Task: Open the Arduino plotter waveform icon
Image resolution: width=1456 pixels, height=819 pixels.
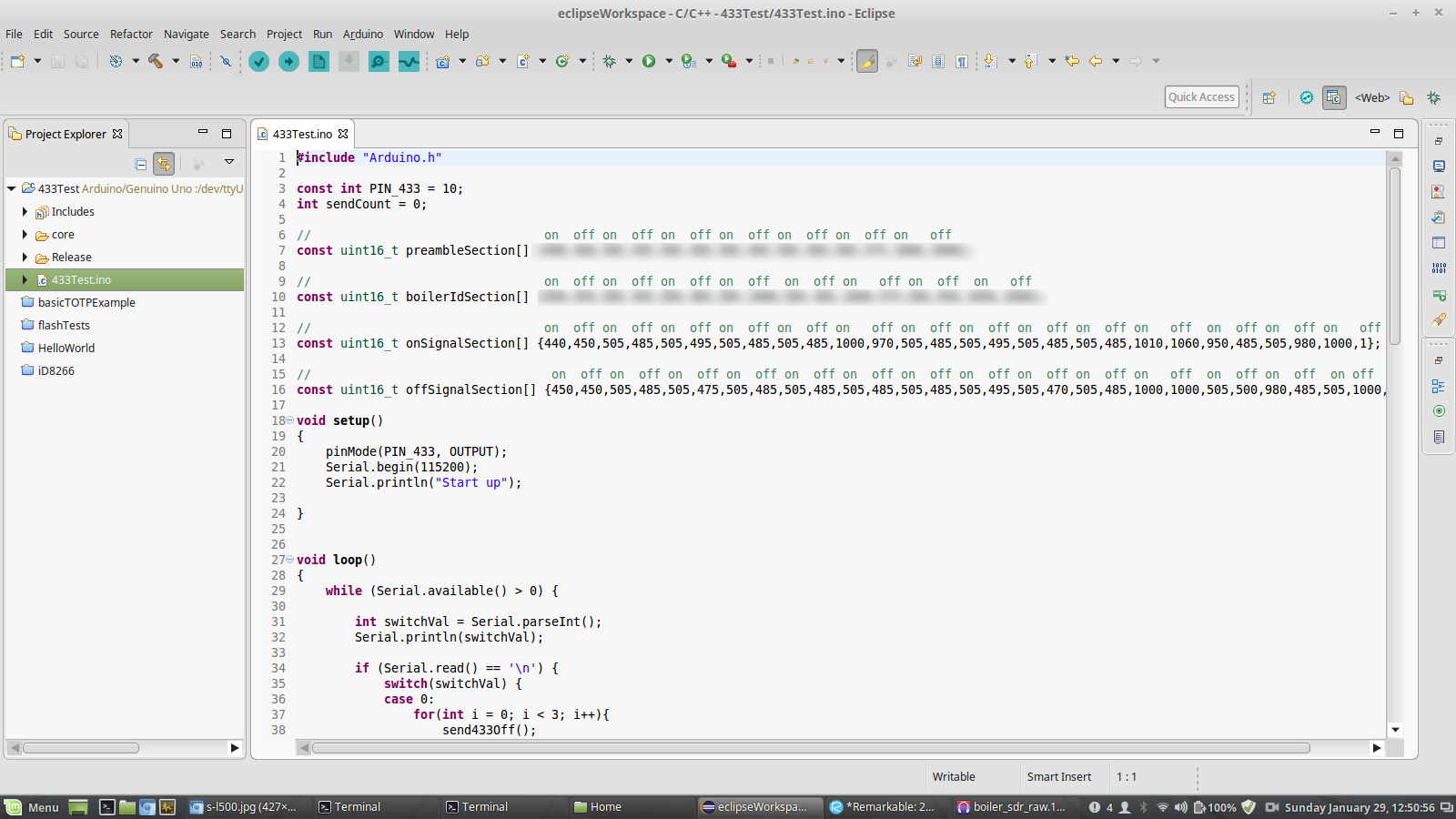Action: click(409, 61)
